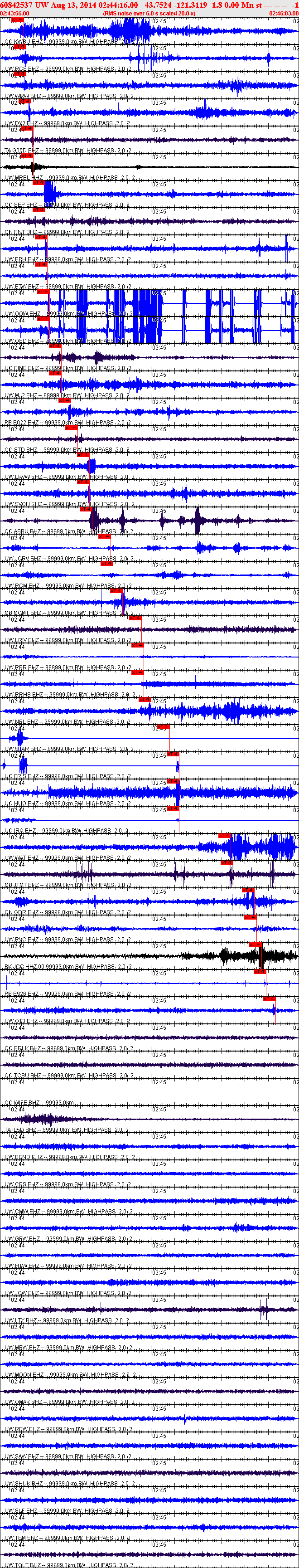Screen dimensions: 299x1568
Task: Select the UO.HUO.EHZ station label
Action: (x=68, y=803)
